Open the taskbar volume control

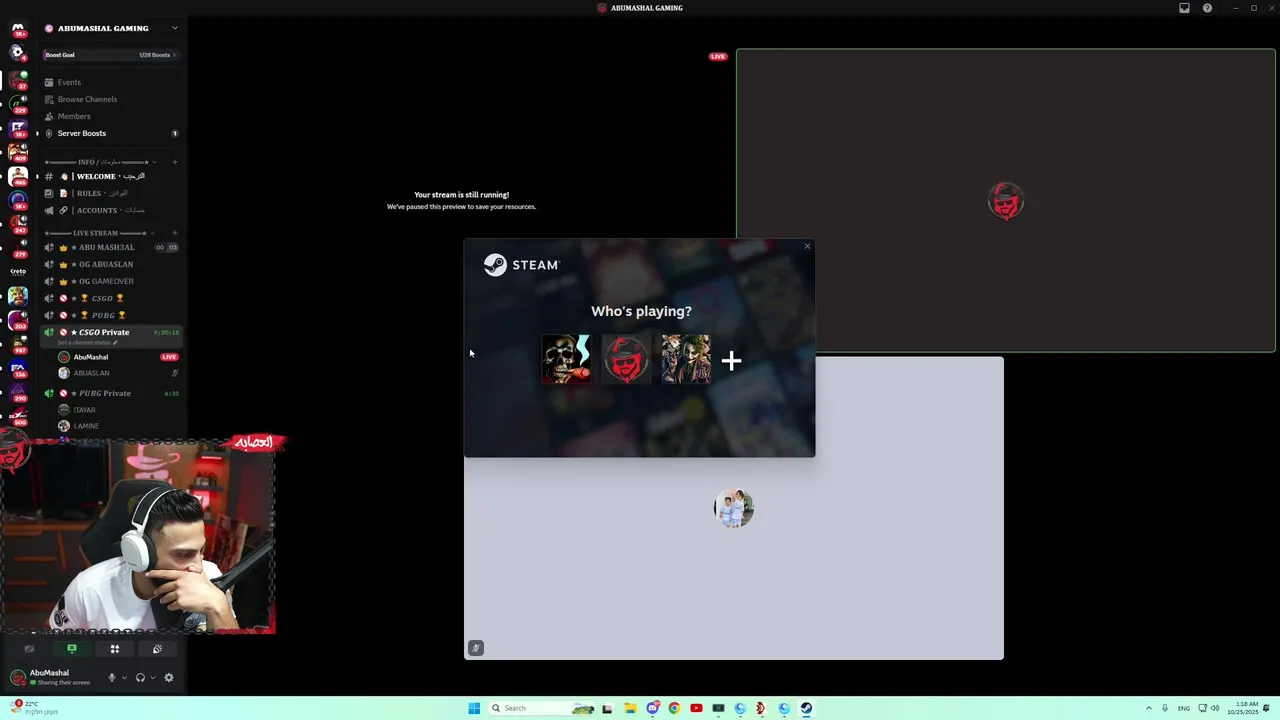point(1215,708)
